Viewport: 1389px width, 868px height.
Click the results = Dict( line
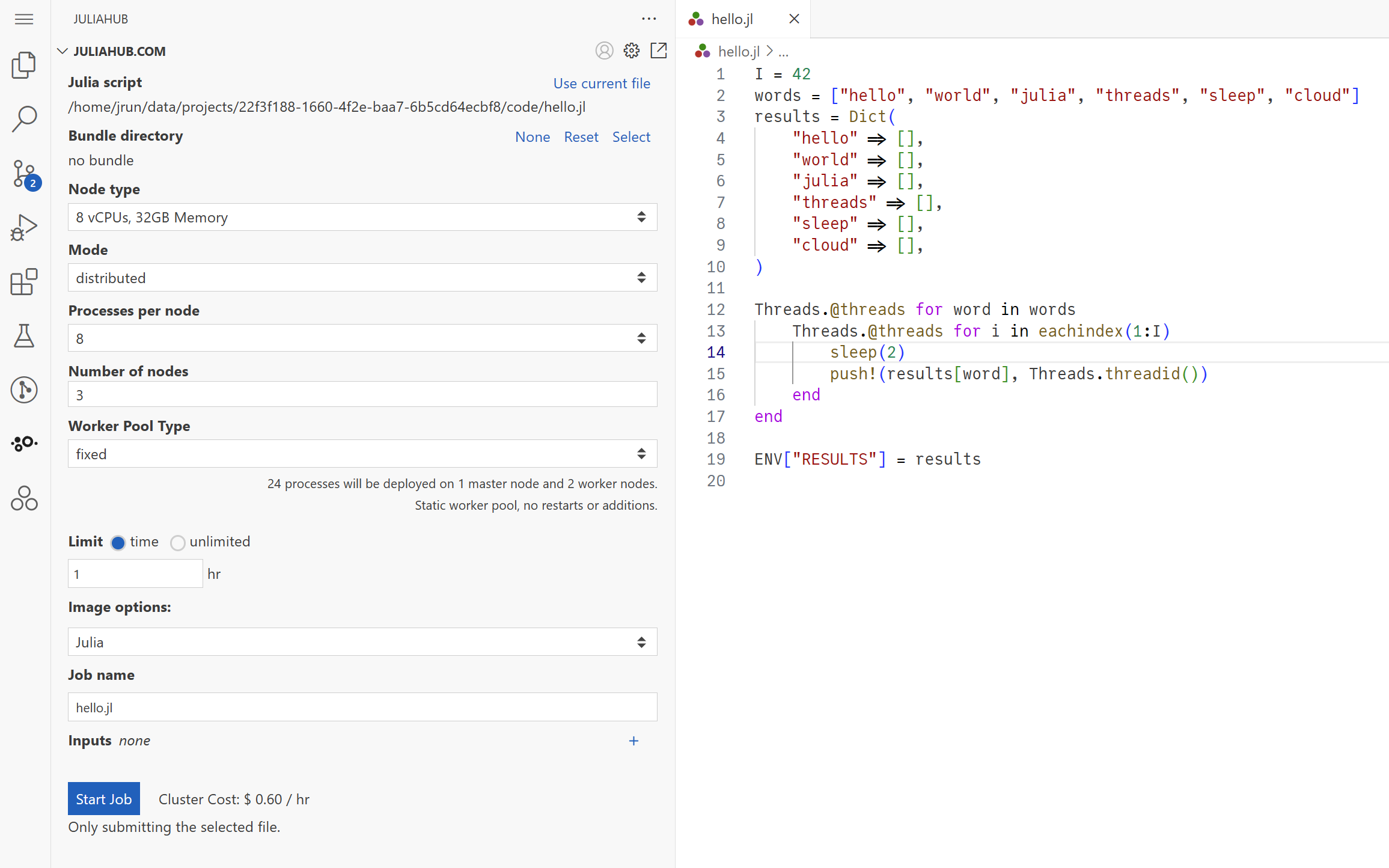[x=825, y=117]
